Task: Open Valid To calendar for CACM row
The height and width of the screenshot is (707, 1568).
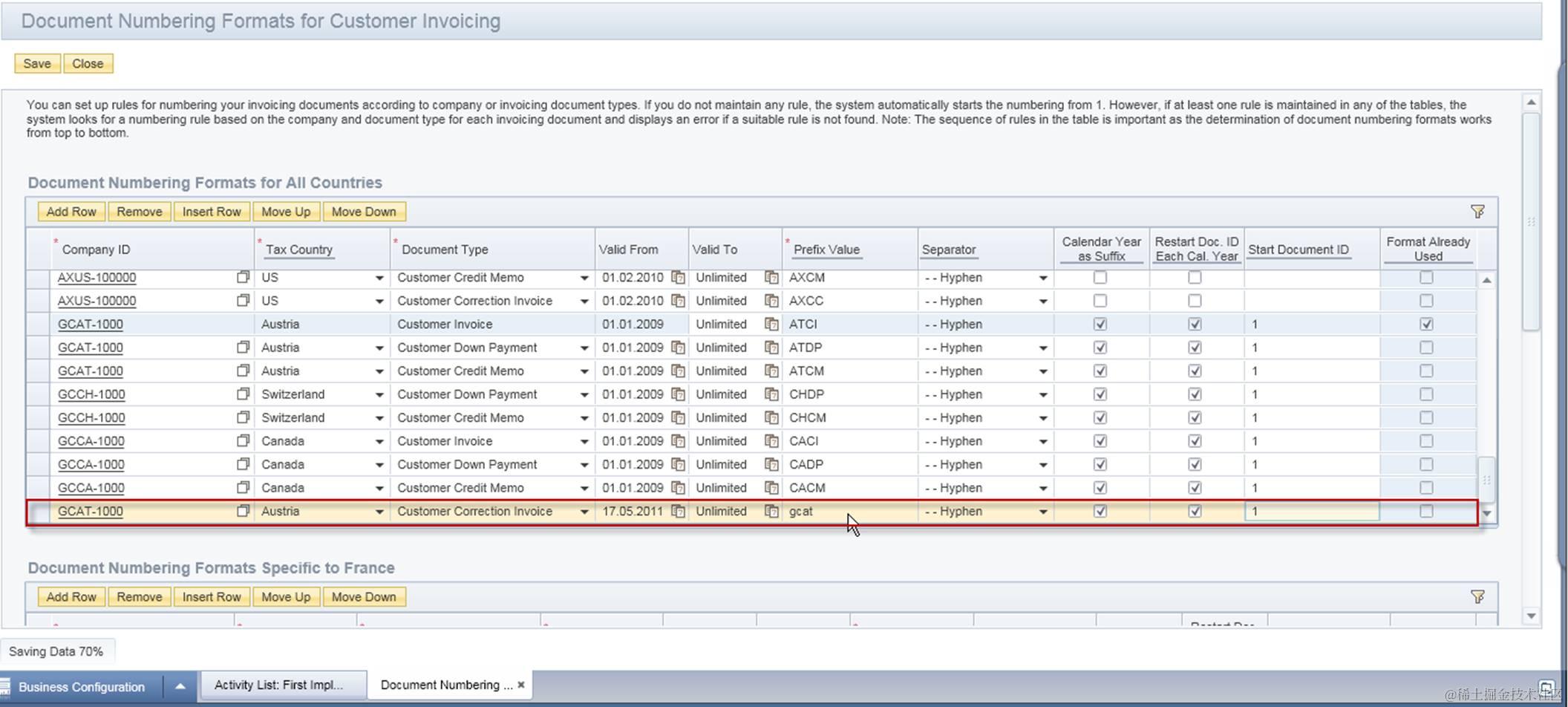Action: [x=771, y=487]
